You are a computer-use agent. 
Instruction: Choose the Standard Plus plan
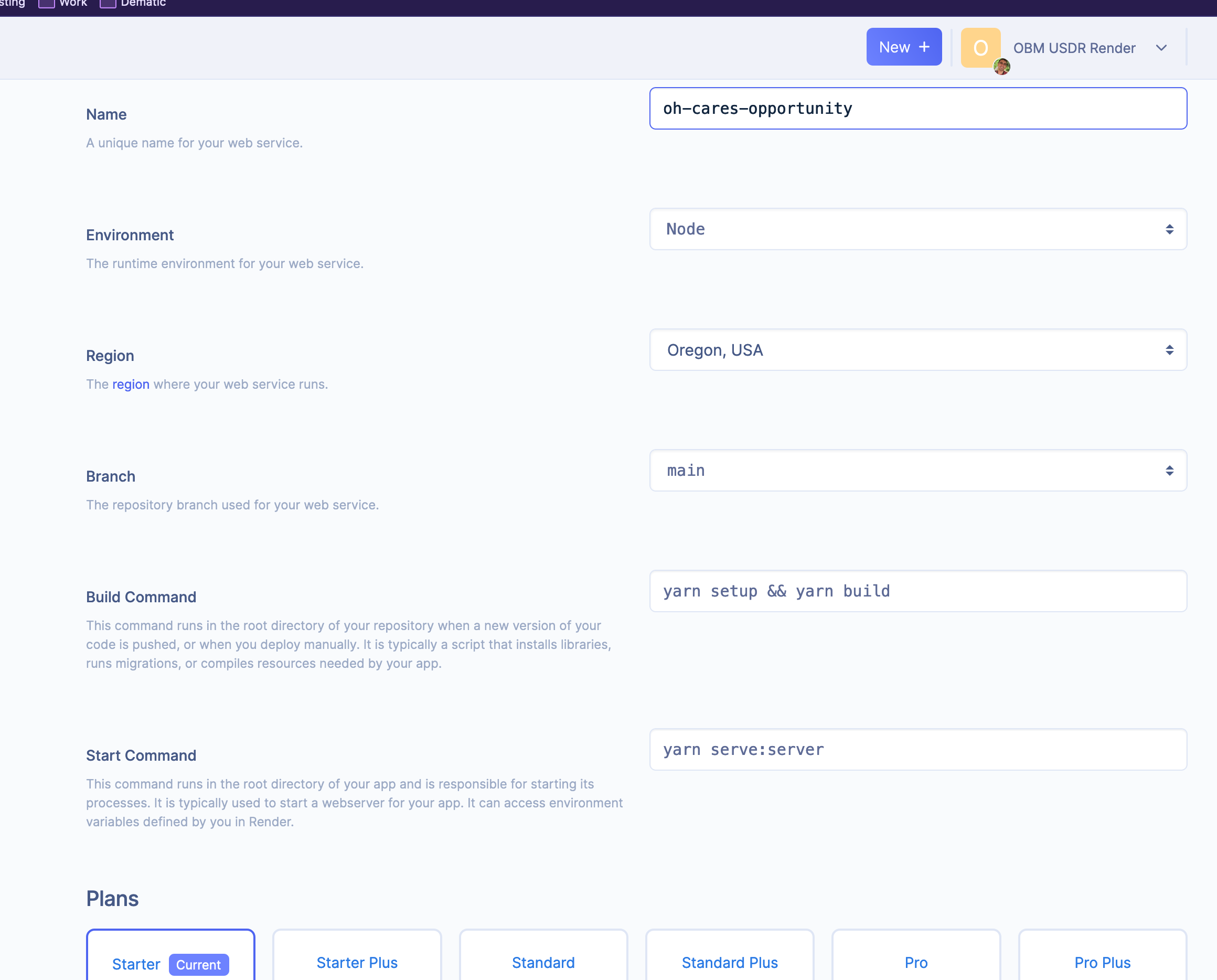pyautogui.click(x=729, y=963)
